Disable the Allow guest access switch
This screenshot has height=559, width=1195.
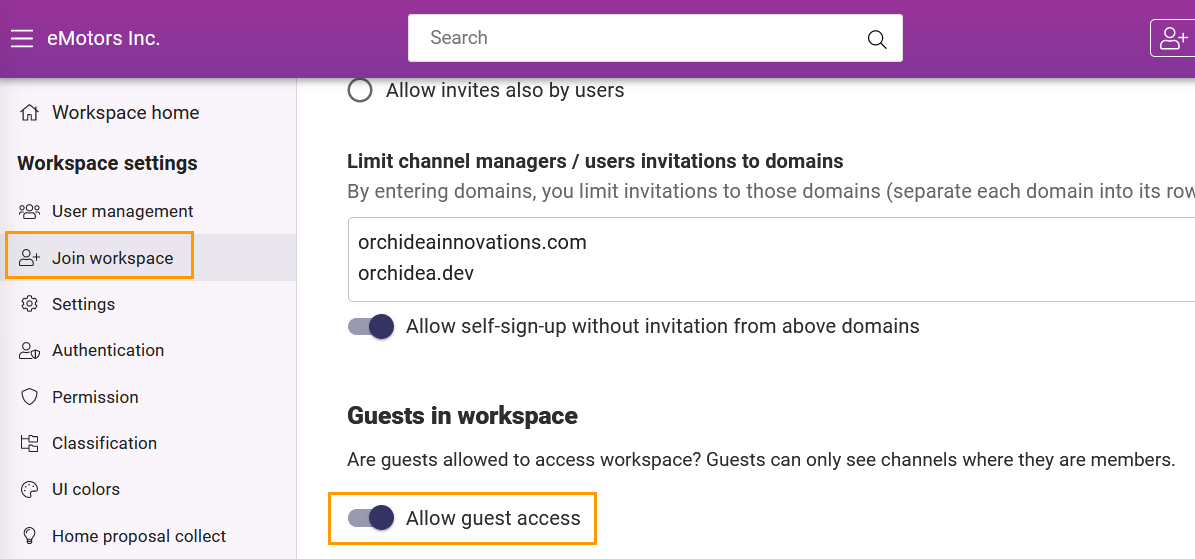[371, 519]
